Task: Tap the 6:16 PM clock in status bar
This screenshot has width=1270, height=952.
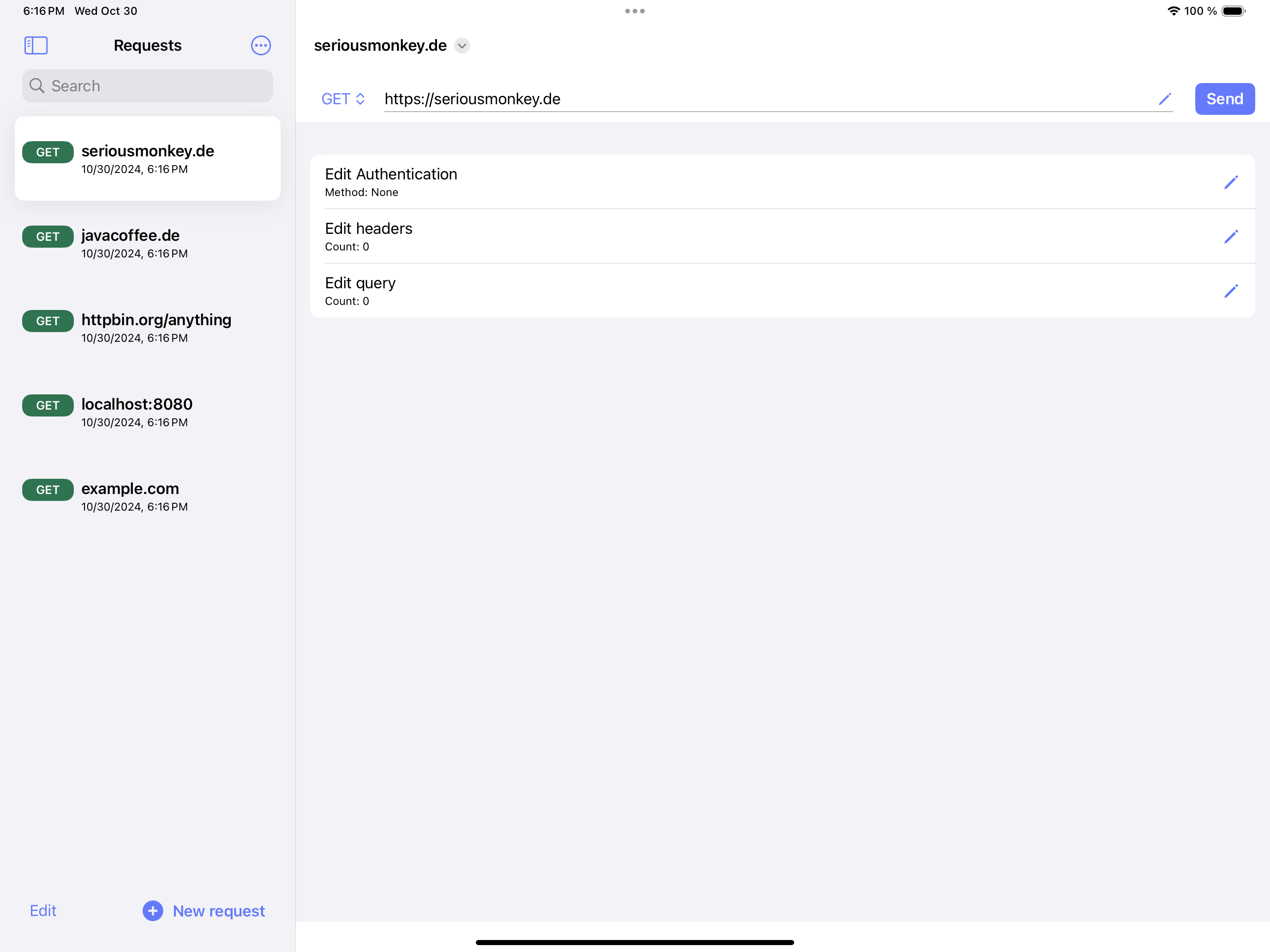Action: 44,11
